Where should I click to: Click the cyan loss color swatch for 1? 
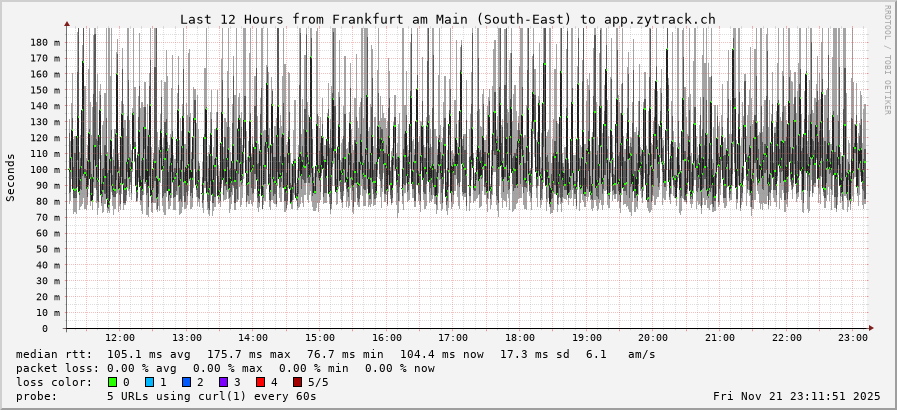[x=150, y=382]
